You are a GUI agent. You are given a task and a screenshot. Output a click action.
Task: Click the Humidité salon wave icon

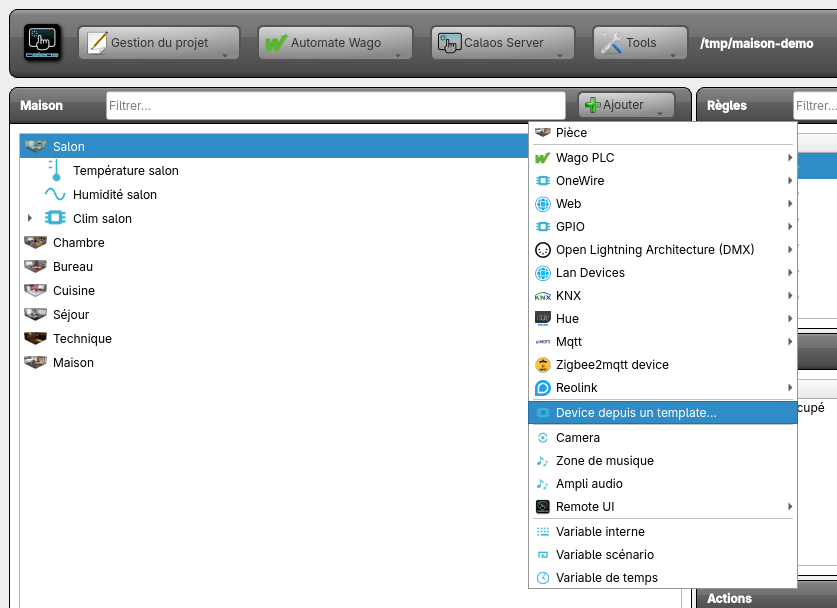(x=55, y=194)
